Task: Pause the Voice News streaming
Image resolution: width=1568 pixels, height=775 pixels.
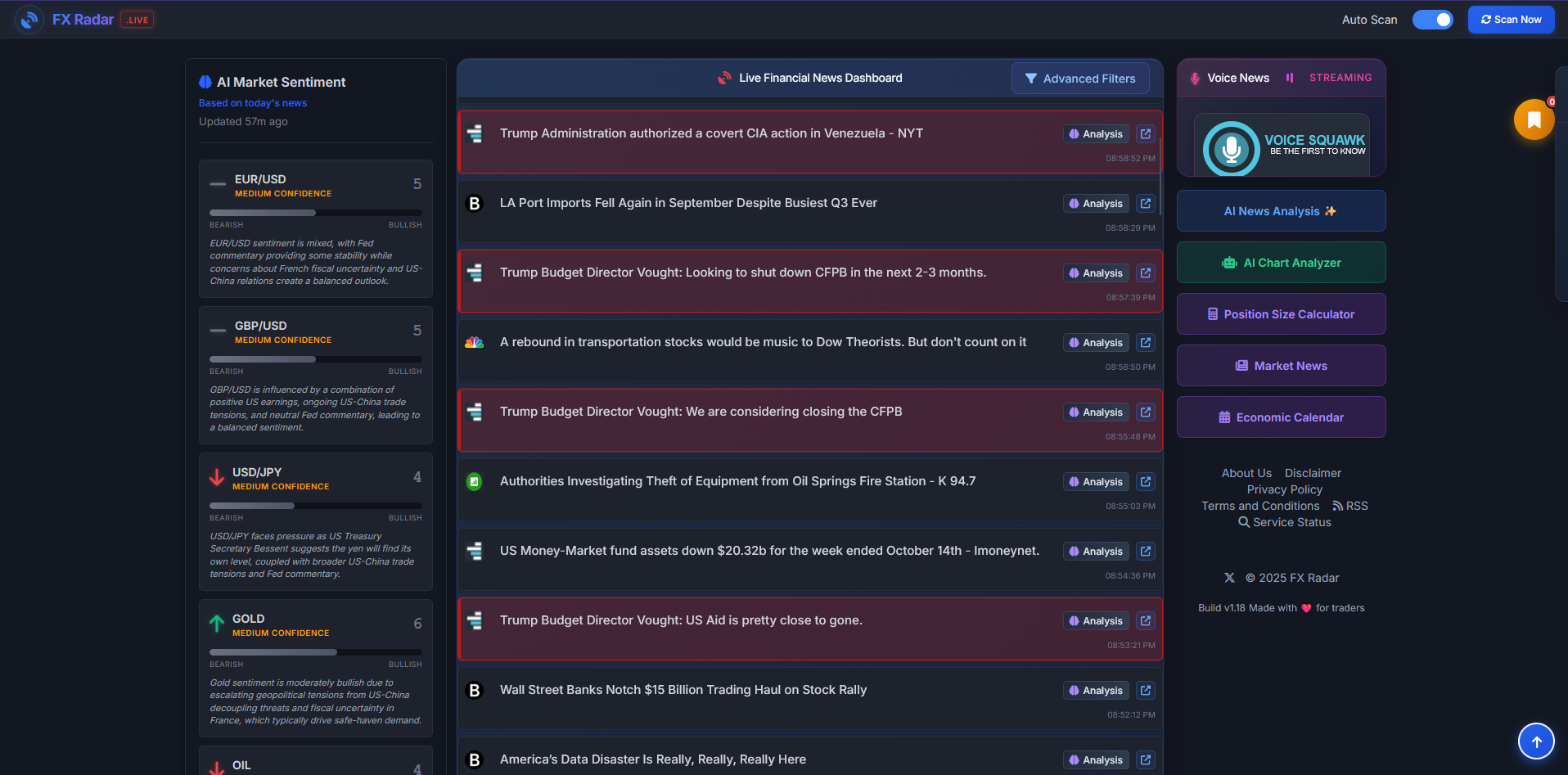Action: coord(1291,78)
